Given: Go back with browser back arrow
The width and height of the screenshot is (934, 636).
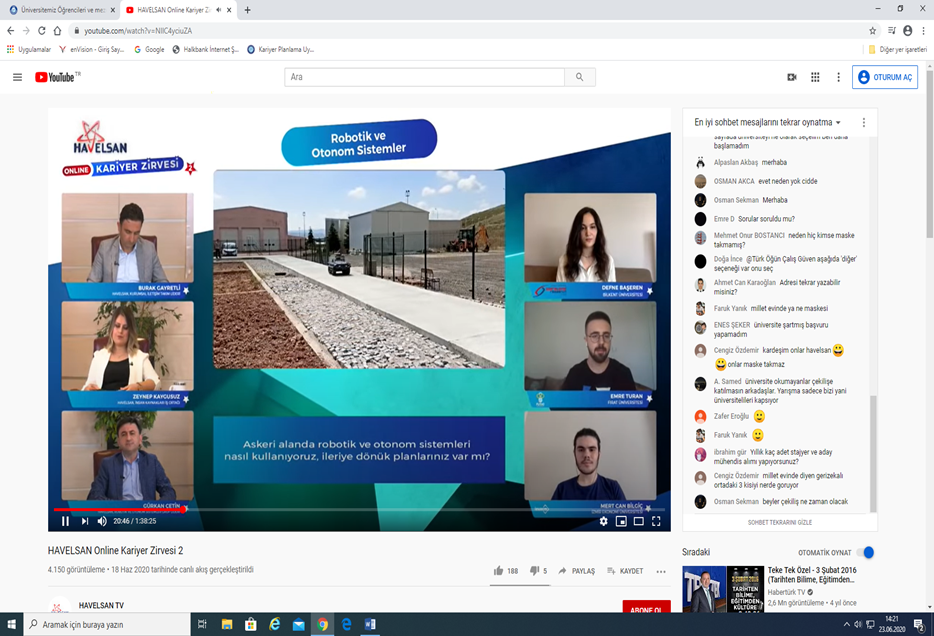Looking at the screenshot, I should pyautogui.click(x=10, y=30).
